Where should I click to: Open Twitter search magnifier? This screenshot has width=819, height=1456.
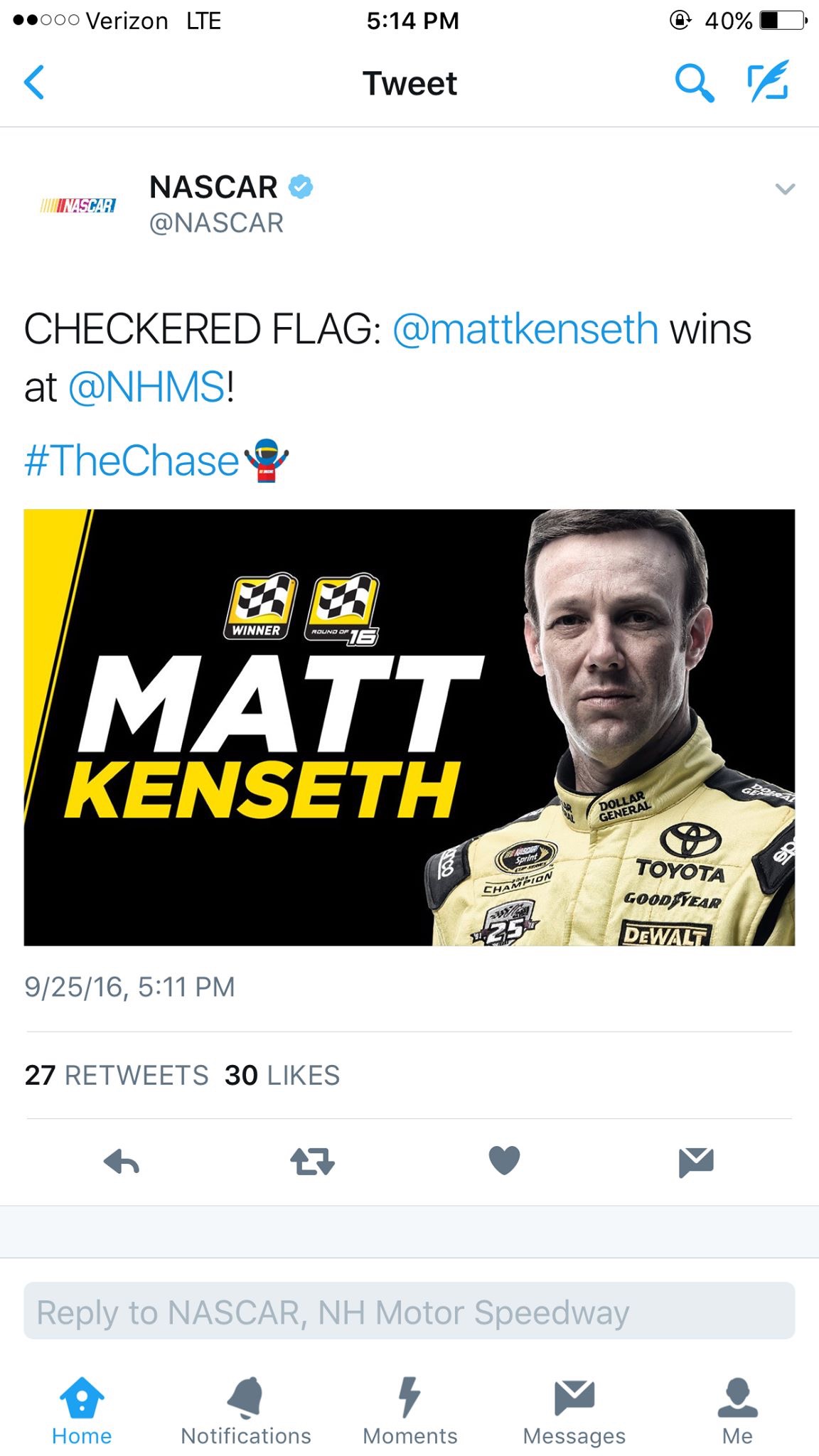tap(693, 82)
